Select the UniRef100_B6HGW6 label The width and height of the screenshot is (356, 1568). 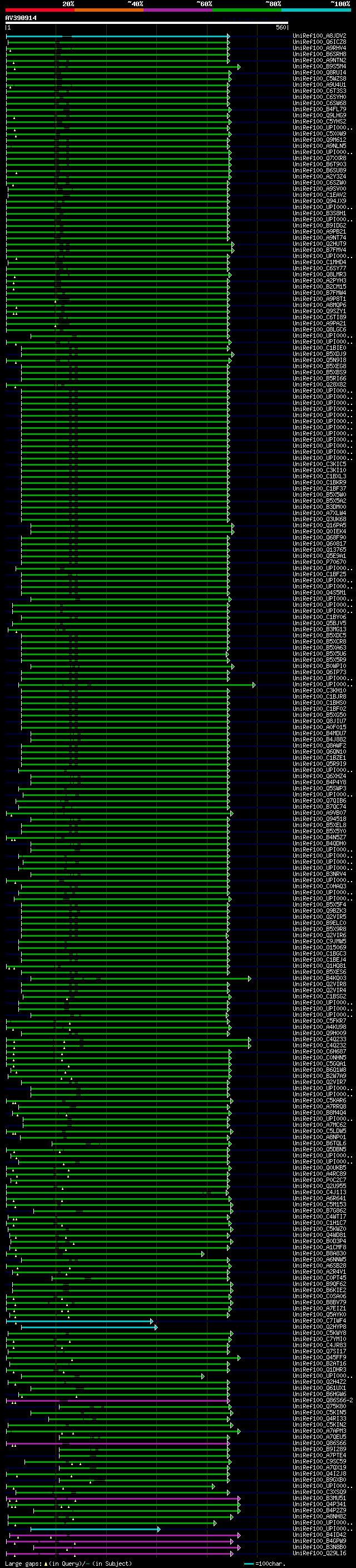point(319,1394)
